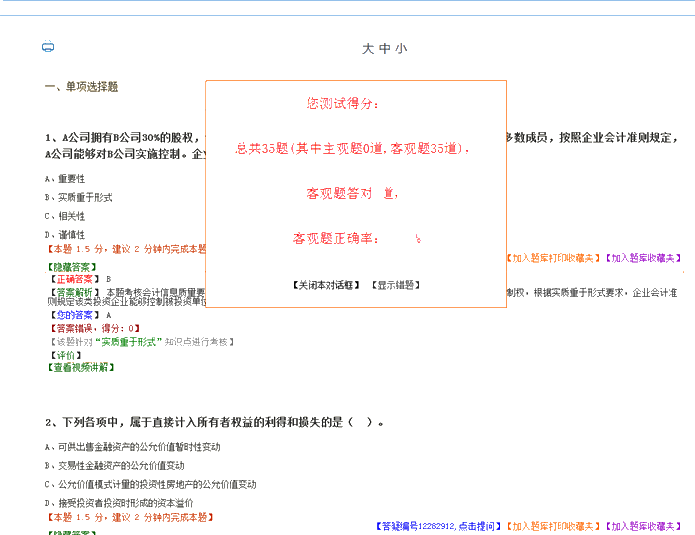
Task: Collapse answer with 隐藏答案 under question 1
Action: (x=72, y=267)
